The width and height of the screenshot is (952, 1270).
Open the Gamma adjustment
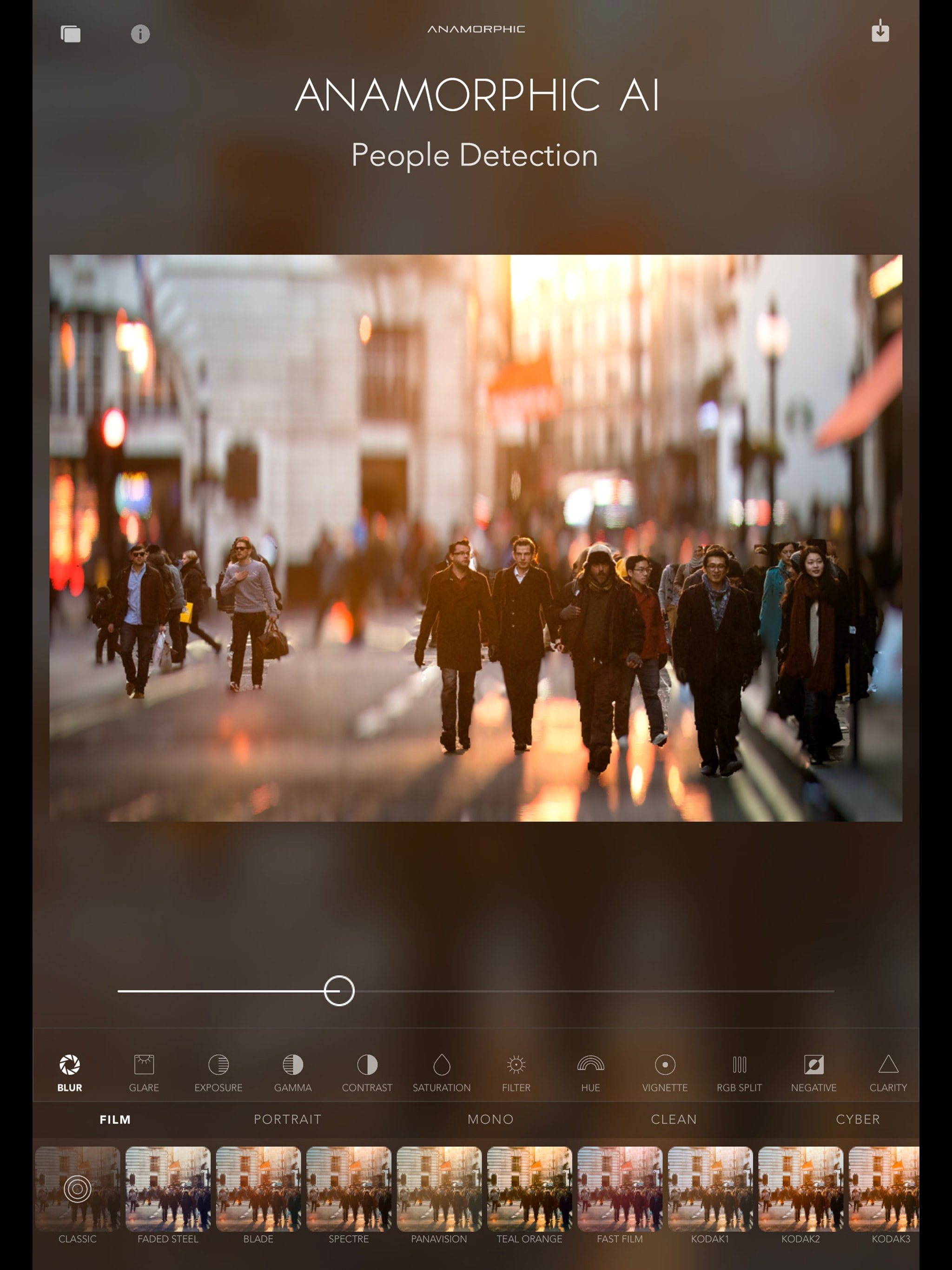click(293, 1072)
